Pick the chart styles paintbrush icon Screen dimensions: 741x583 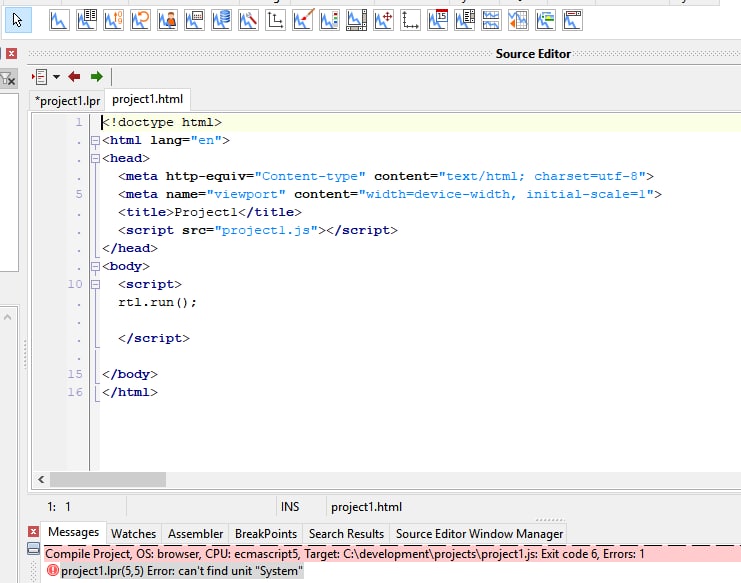click(302, 20)
